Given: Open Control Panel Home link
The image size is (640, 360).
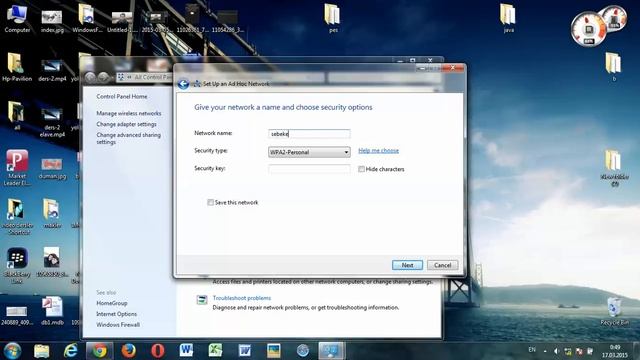Looking at the screenshot, I should (122, 96).
